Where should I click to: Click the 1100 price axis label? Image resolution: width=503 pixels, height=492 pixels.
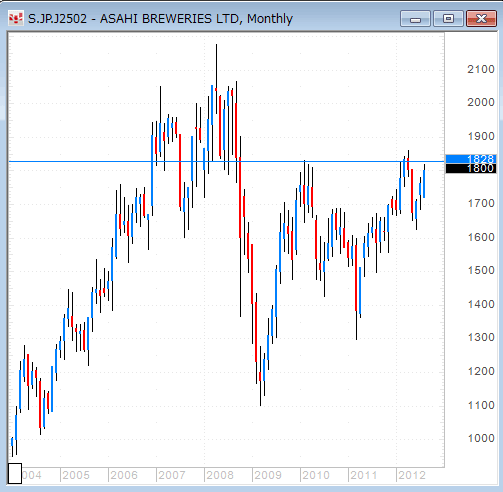(481, 405)
